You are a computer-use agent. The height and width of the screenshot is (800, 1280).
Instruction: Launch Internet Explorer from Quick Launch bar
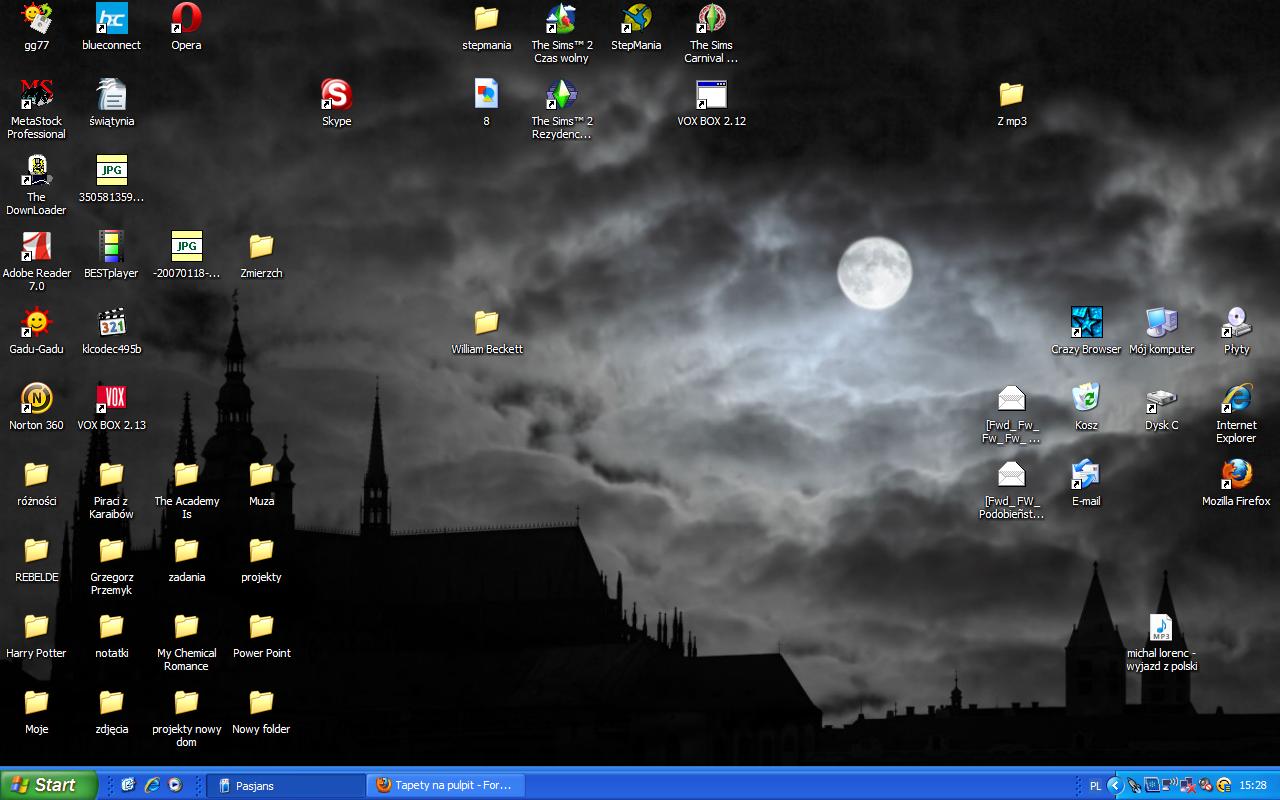pyautogui.click(x=152, y=785)
